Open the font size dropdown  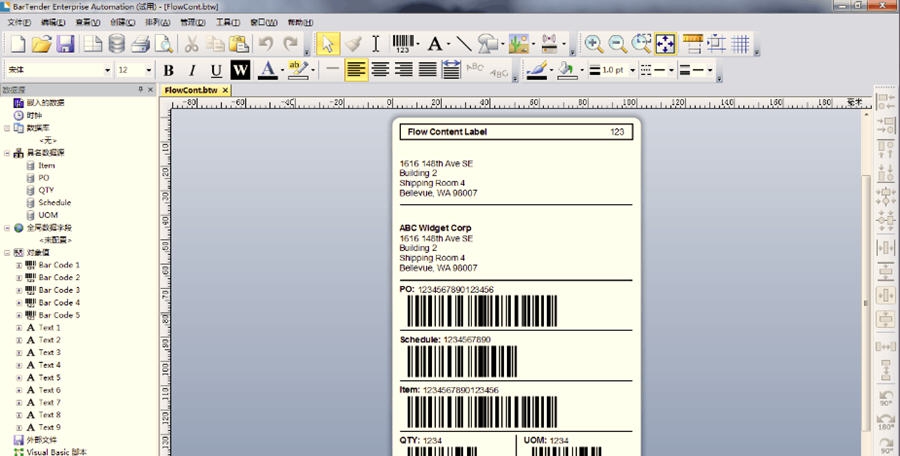tap(149, 70)
